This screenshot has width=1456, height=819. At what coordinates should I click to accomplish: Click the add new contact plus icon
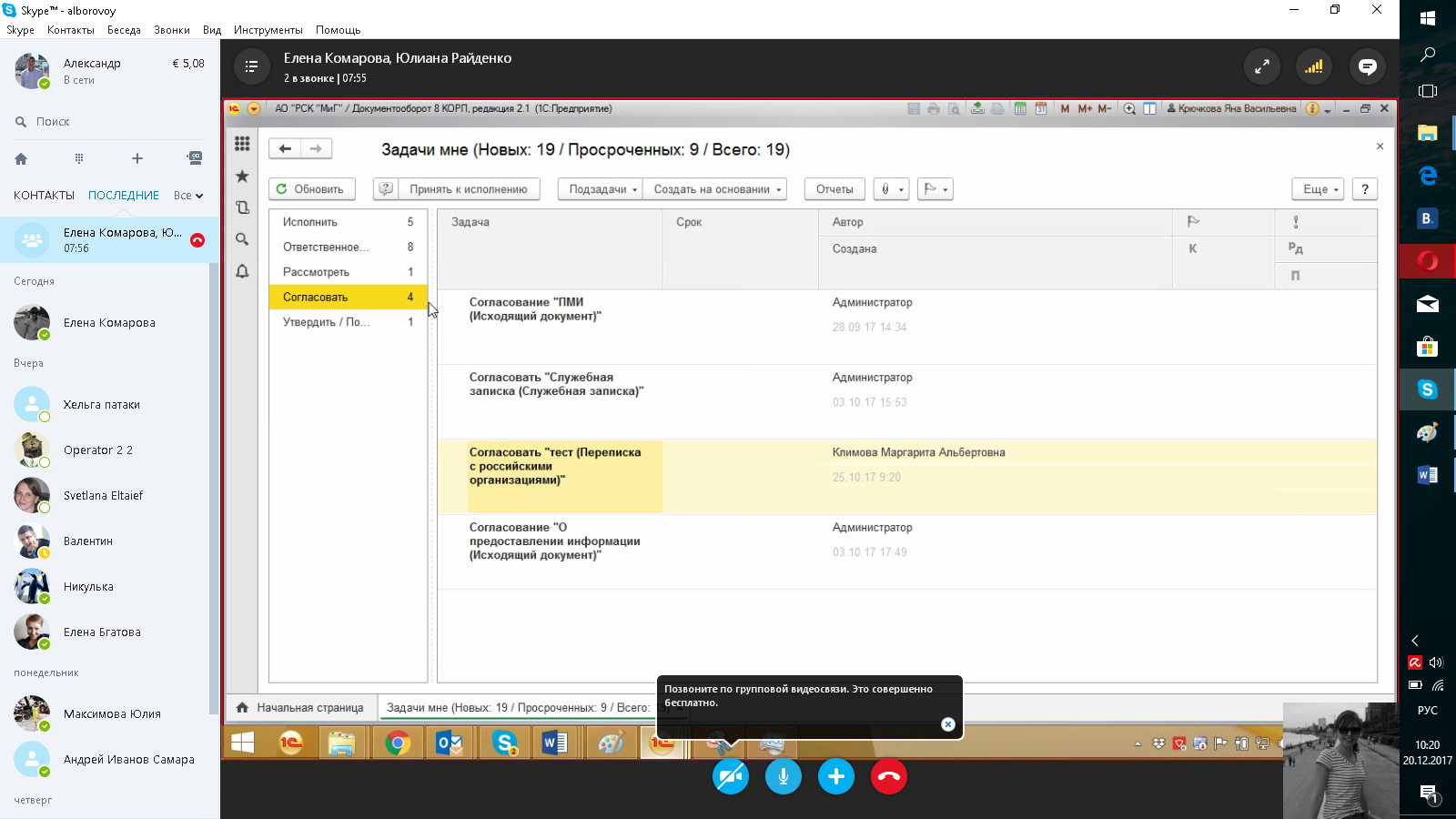point(137,158)
